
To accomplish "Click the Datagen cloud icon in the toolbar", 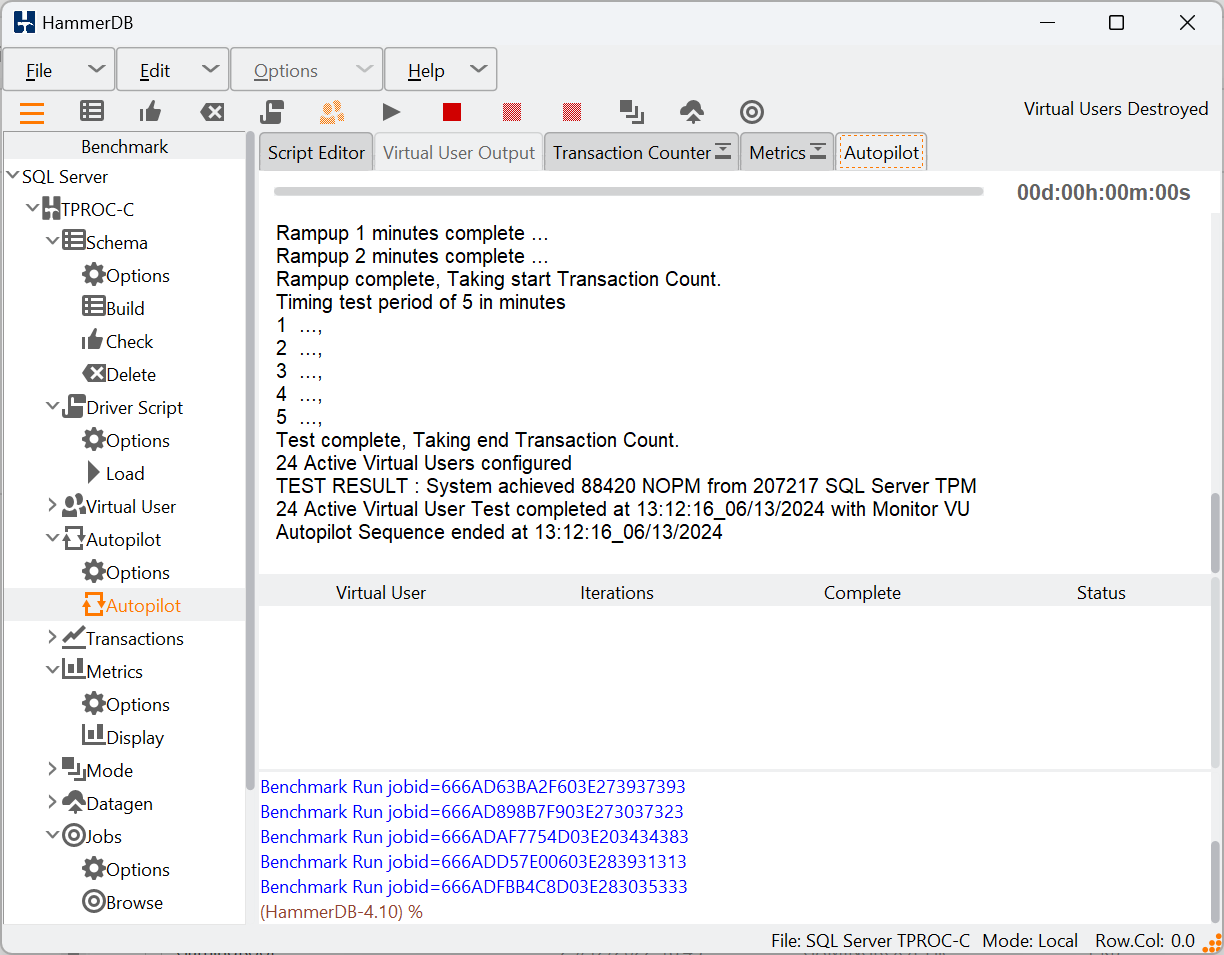I will pos(692,111).
